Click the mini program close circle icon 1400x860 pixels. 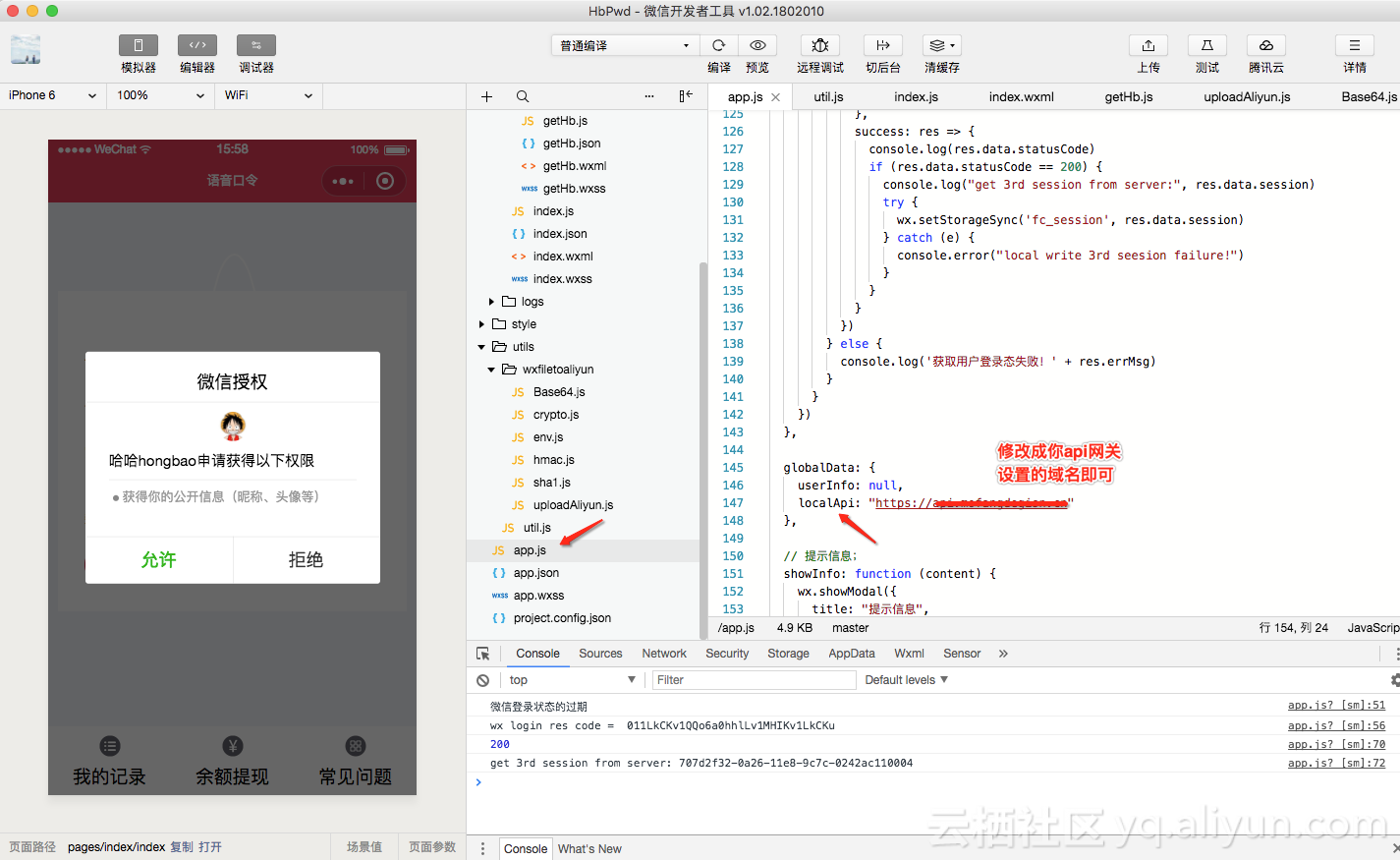click(x=385, y=181)
